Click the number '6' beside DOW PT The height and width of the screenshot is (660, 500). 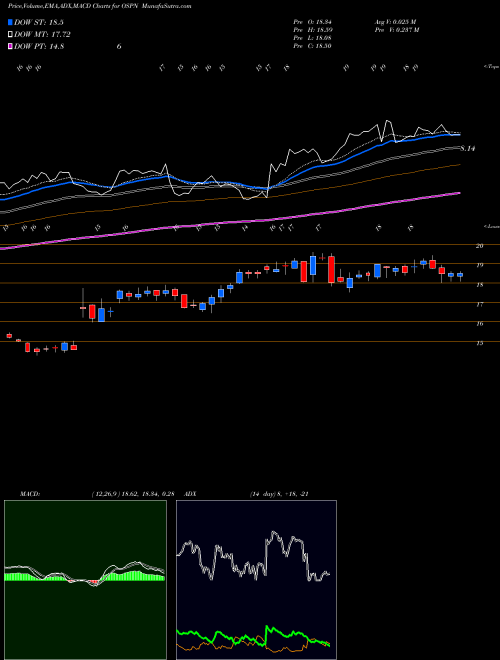click(119, 46)
